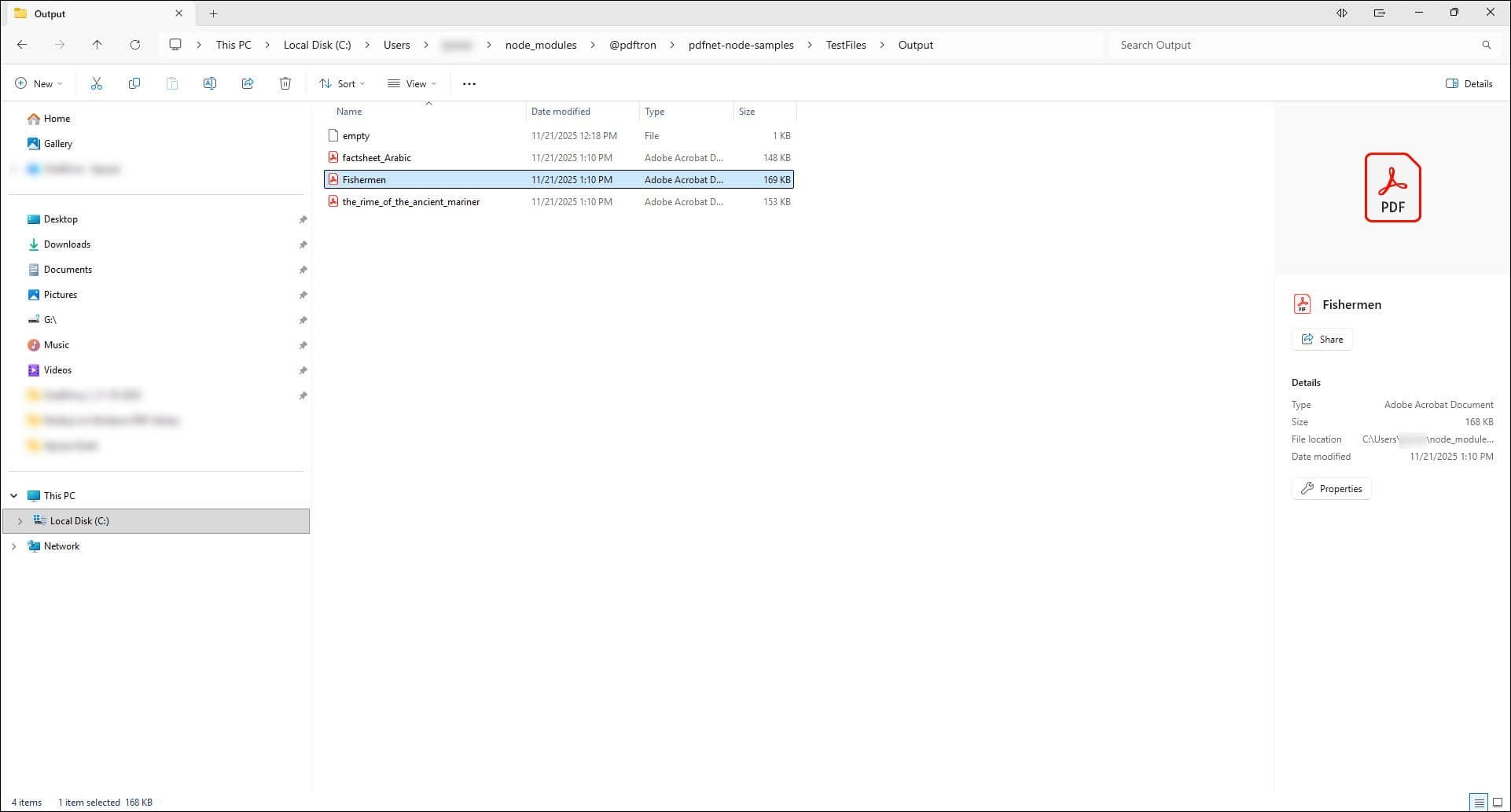This screenshot has height=812, width=1511.
Task: Click the Share icon in toolbar
Action: tap(248, 83)
